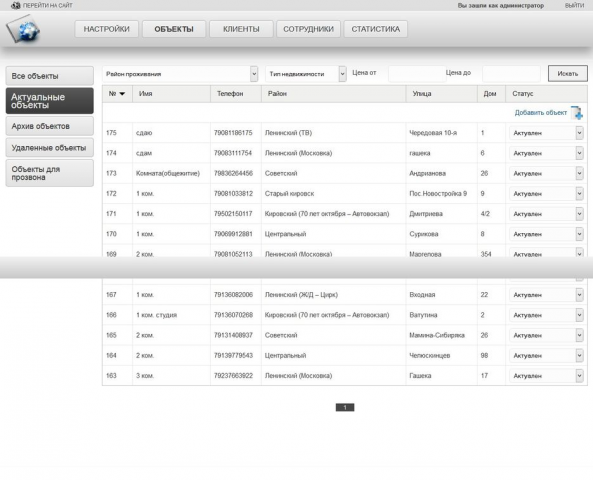Screen dimensions: 593x480
Task: Click the 'Искать' search button
Action: pos(568,74)
